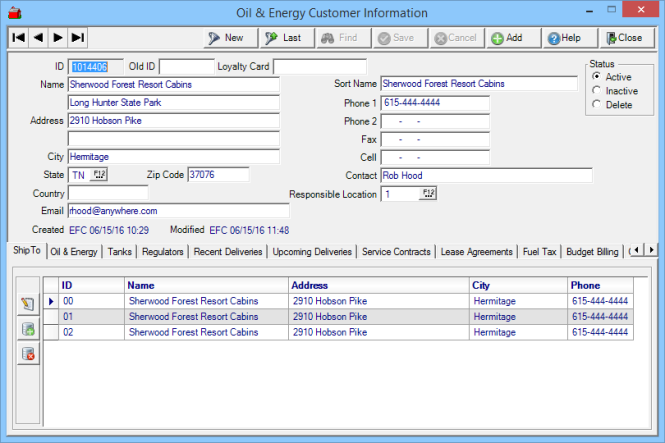Go to the previous customer record
The image size is (665, 443).
(x=38, y=38)
